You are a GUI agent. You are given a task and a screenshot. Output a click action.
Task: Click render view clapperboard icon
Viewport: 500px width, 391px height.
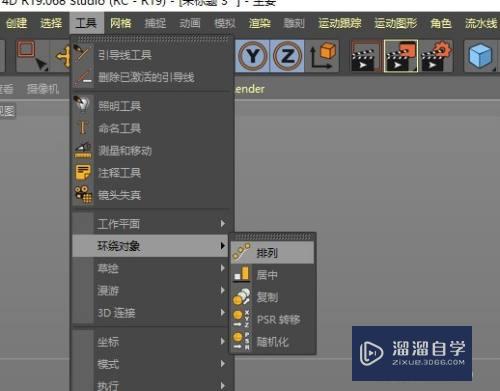click(366, 56)
